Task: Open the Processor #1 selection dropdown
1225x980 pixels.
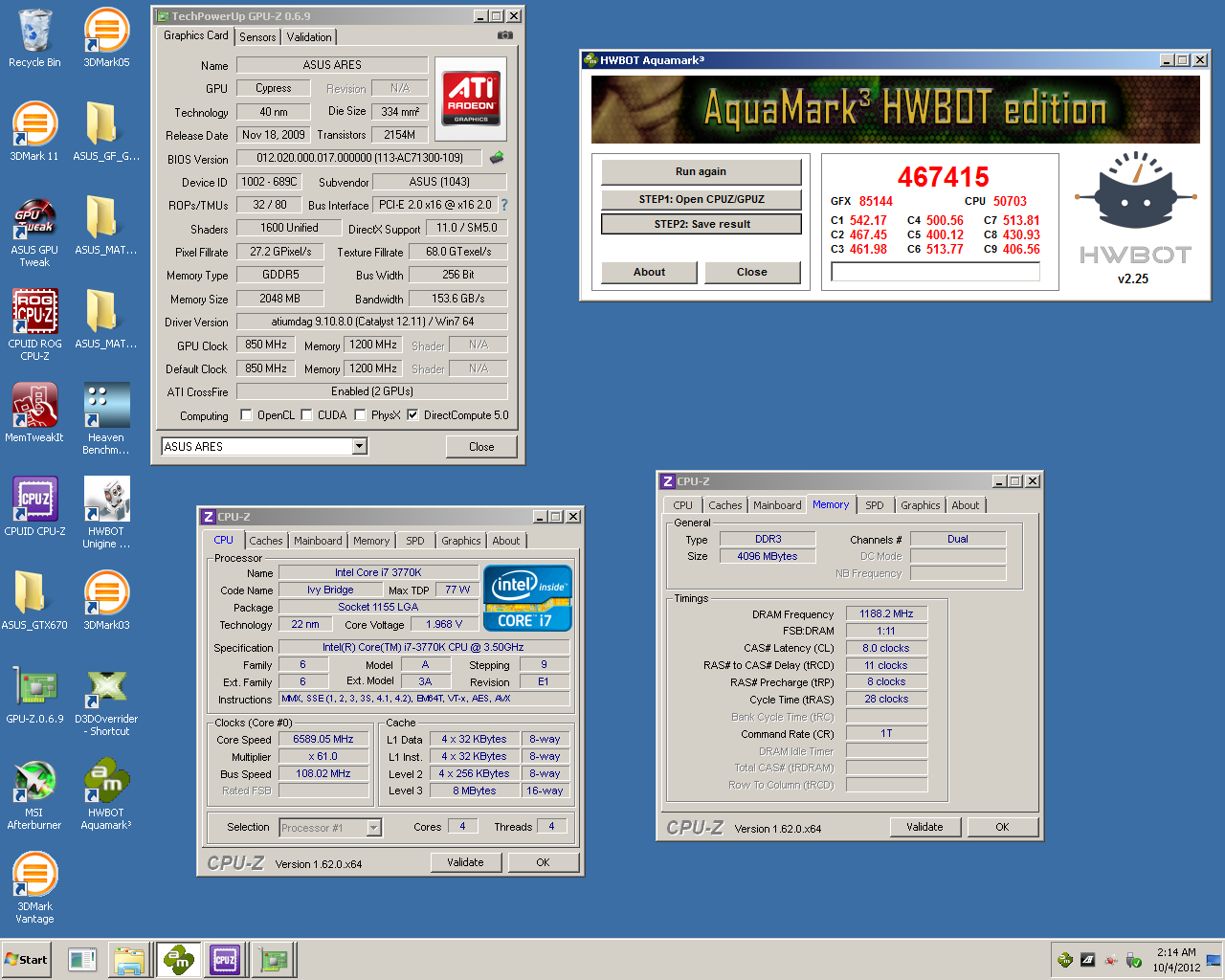Action: [x=374, y=828]
